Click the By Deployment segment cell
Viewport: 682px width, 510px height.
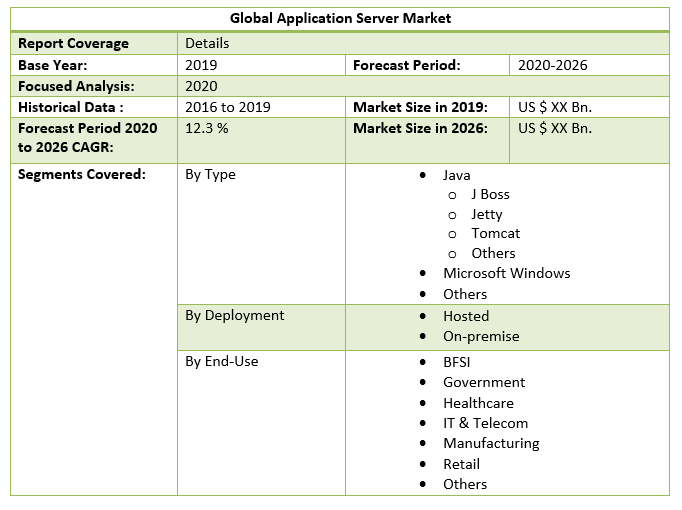235,315
